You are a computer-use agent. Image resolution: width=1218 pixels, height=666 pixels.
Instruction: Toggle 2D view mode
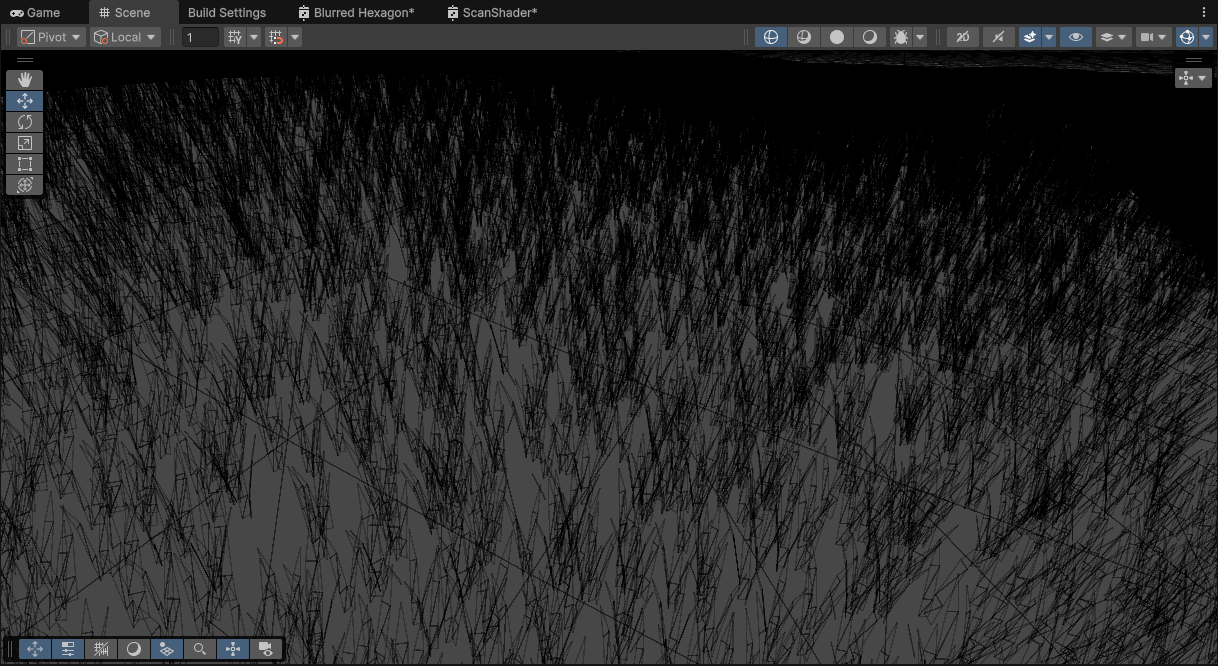click(x=962, y=37)
